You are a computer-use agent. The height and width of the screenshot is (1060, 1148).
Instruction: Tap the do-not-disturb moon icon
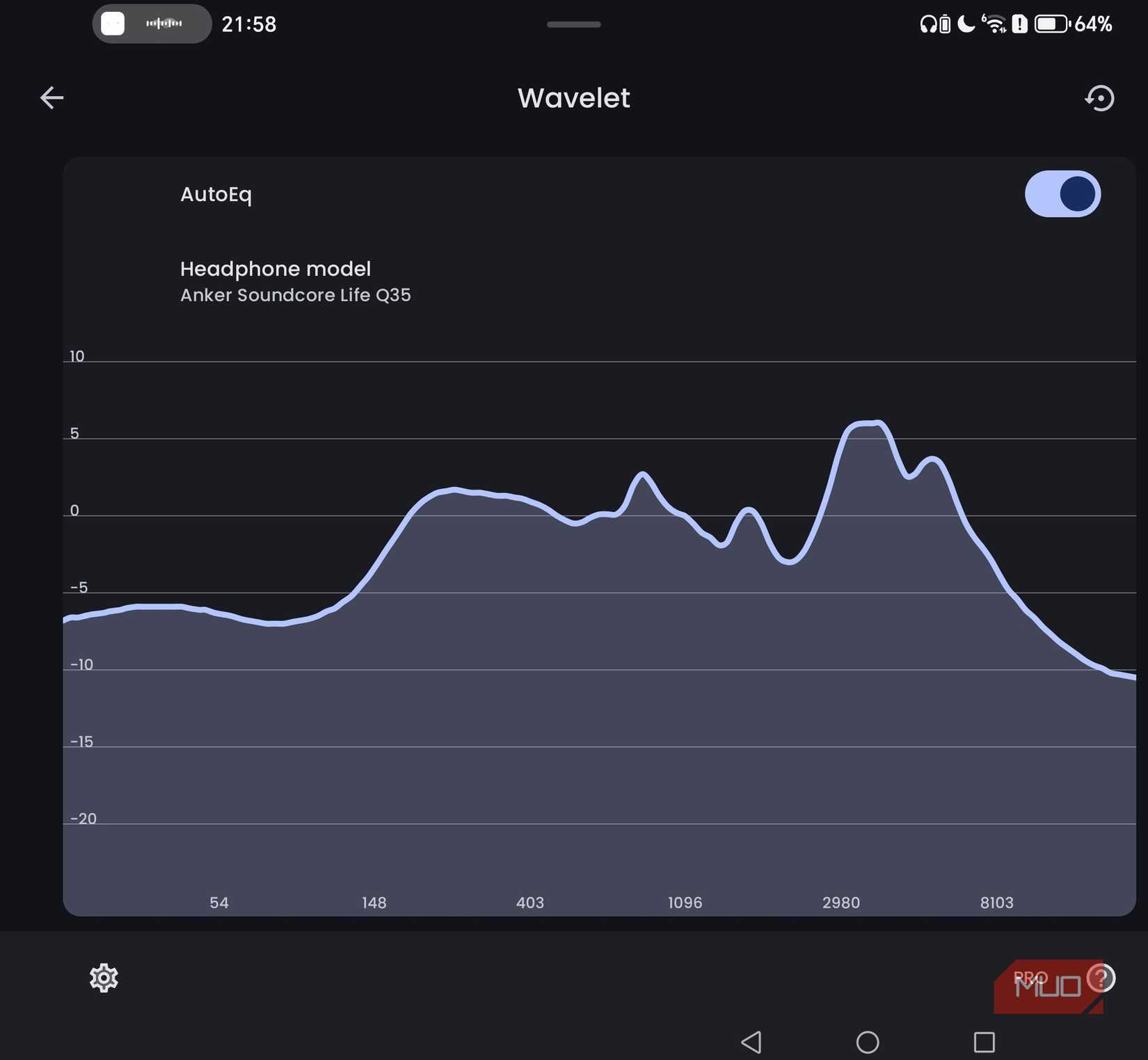965,24
